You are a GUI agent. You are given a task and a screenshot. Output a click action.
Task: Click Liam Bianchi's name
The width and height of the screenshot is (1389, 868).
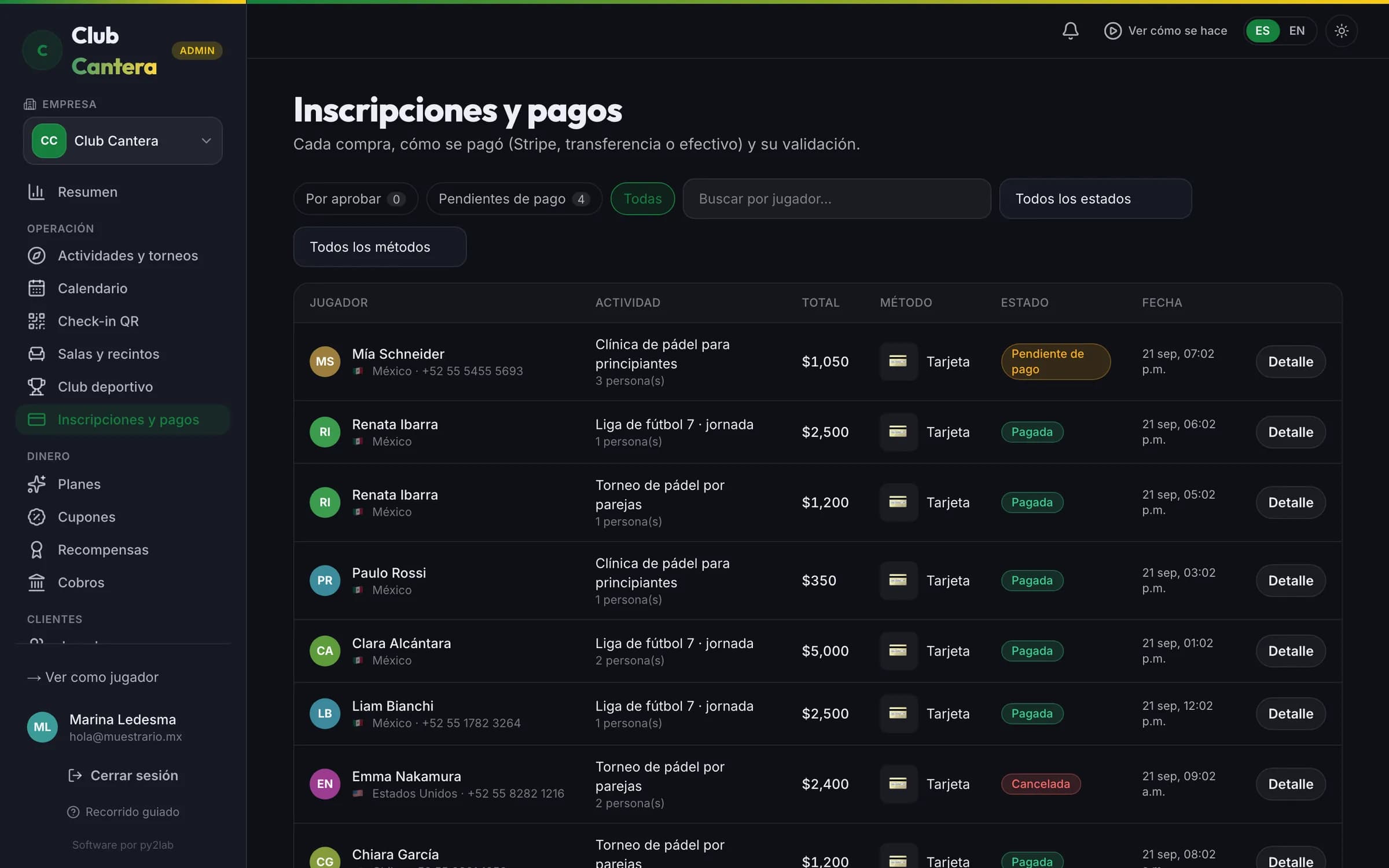click(392, 706)
